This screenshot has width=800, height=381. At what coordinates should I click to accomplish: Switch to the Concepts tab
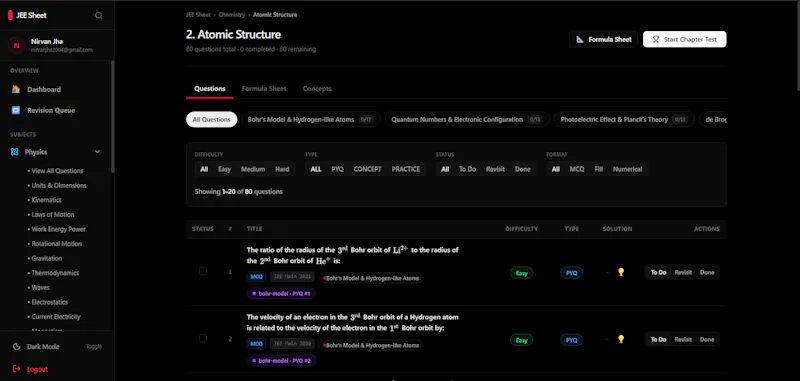click(x=317, y=89)
